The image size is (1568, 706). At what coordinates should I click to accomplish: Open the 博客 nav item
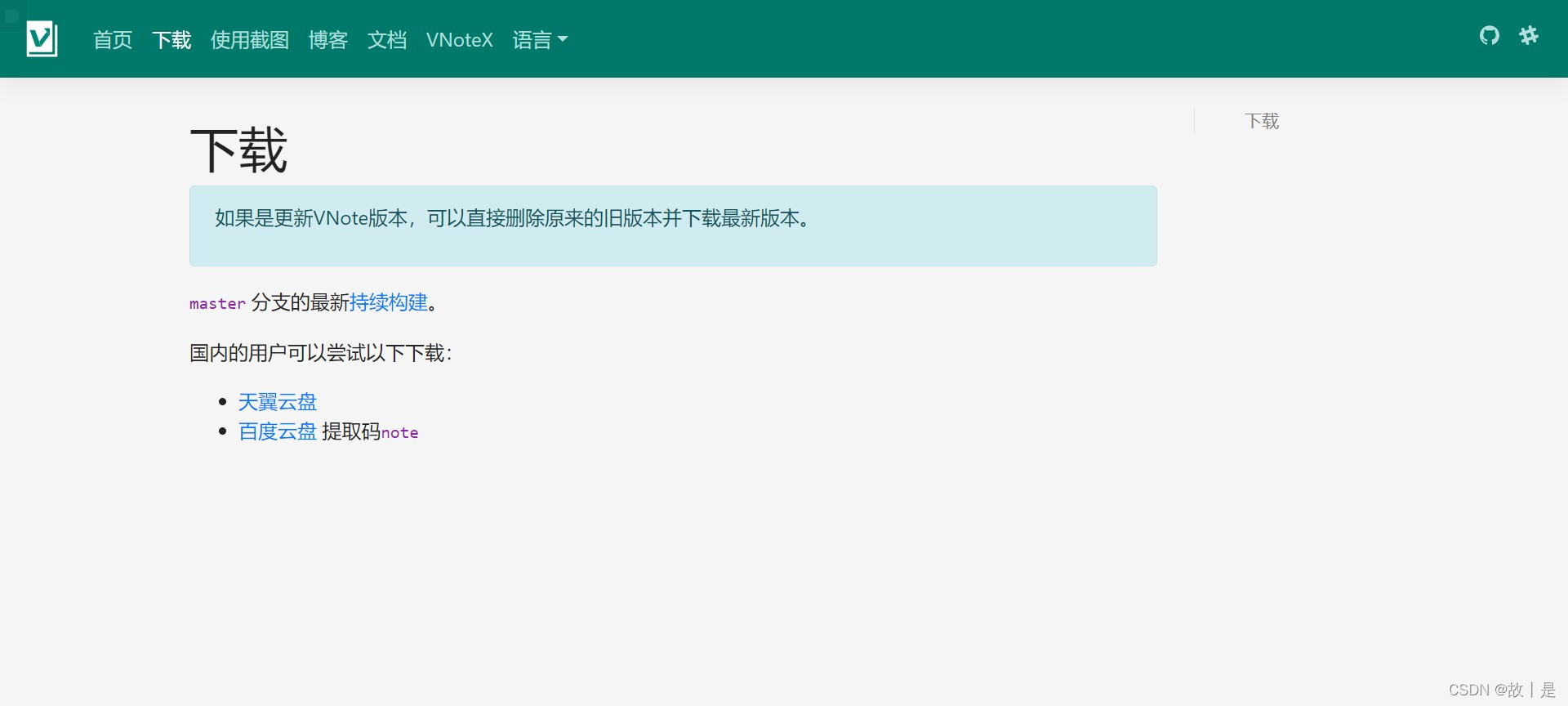click(328, 40)
